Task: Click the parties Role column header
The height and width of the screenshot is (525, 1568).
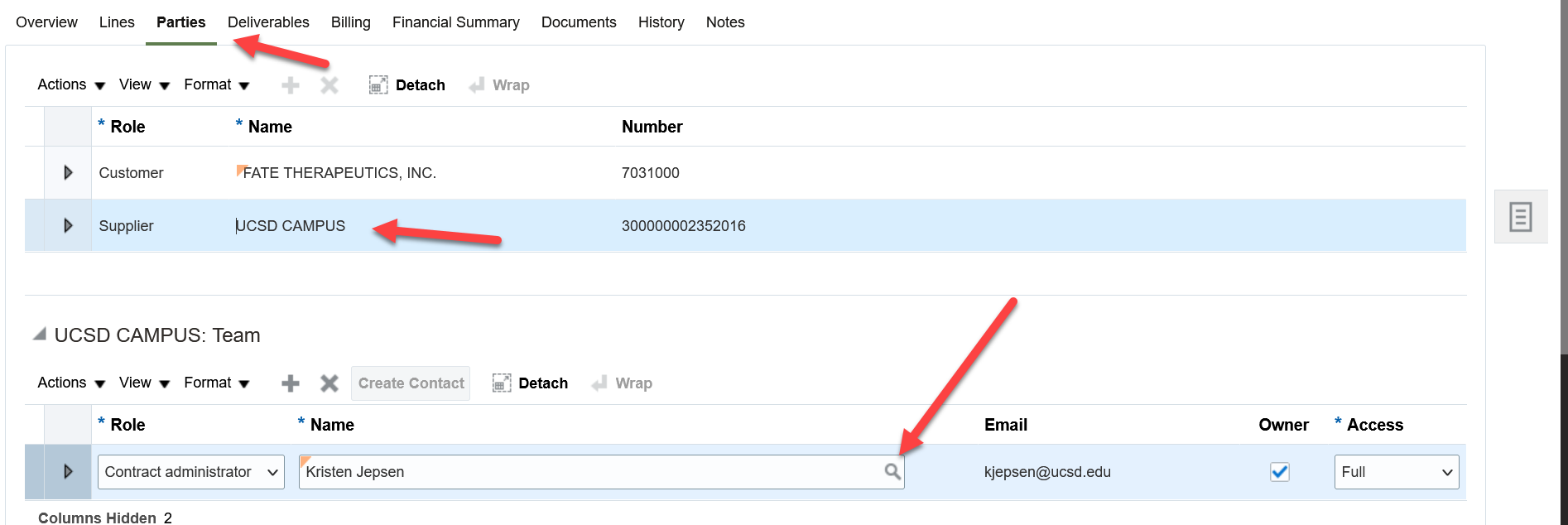Action: 127,127
